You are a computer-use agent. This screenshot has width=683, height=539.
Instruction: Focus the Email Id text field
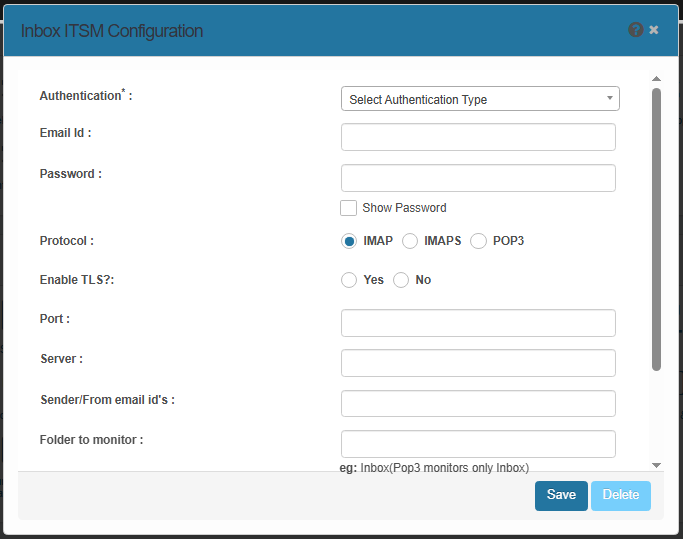click(478, 137)
